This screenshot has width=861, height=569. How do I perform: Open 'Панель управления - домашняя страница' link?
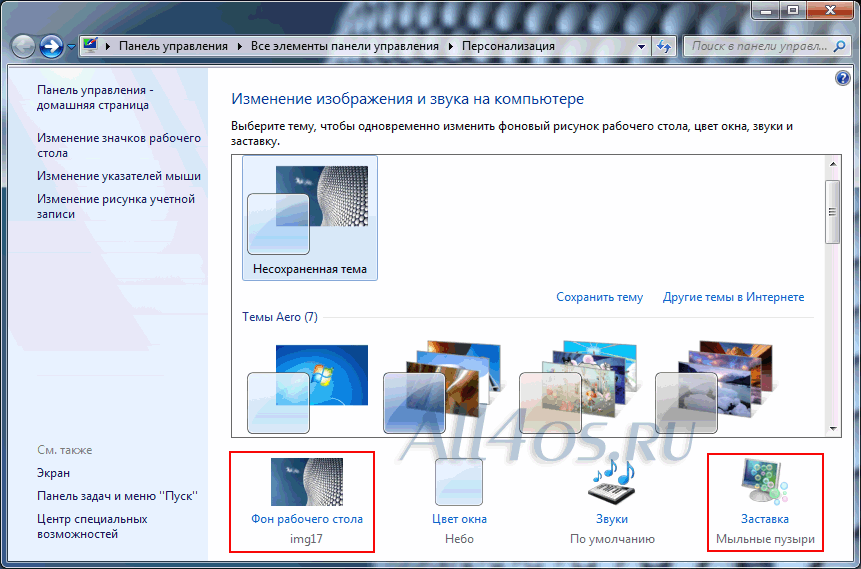tap(95, 98)
